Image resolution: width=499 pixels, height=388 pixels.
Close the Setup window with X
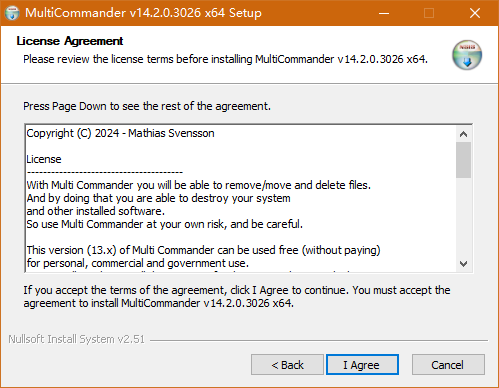click(475, 13)
